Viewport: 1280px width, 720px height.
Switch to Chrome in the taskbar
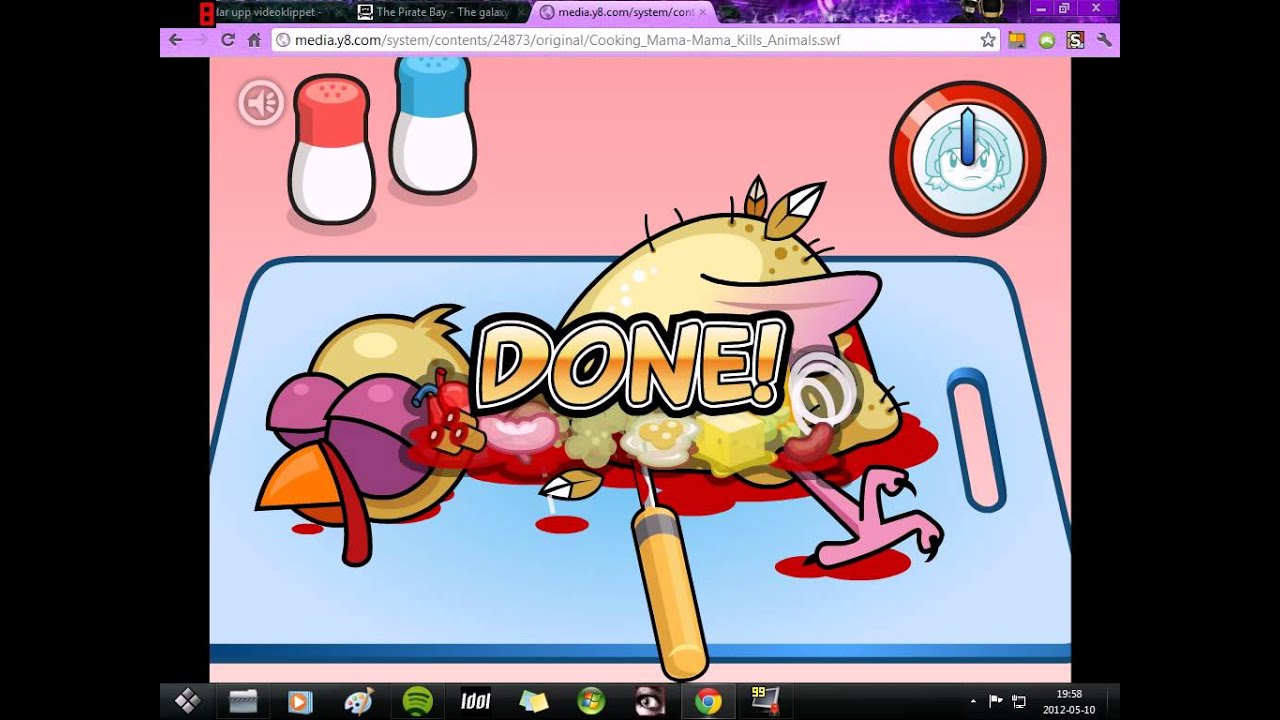708,701
